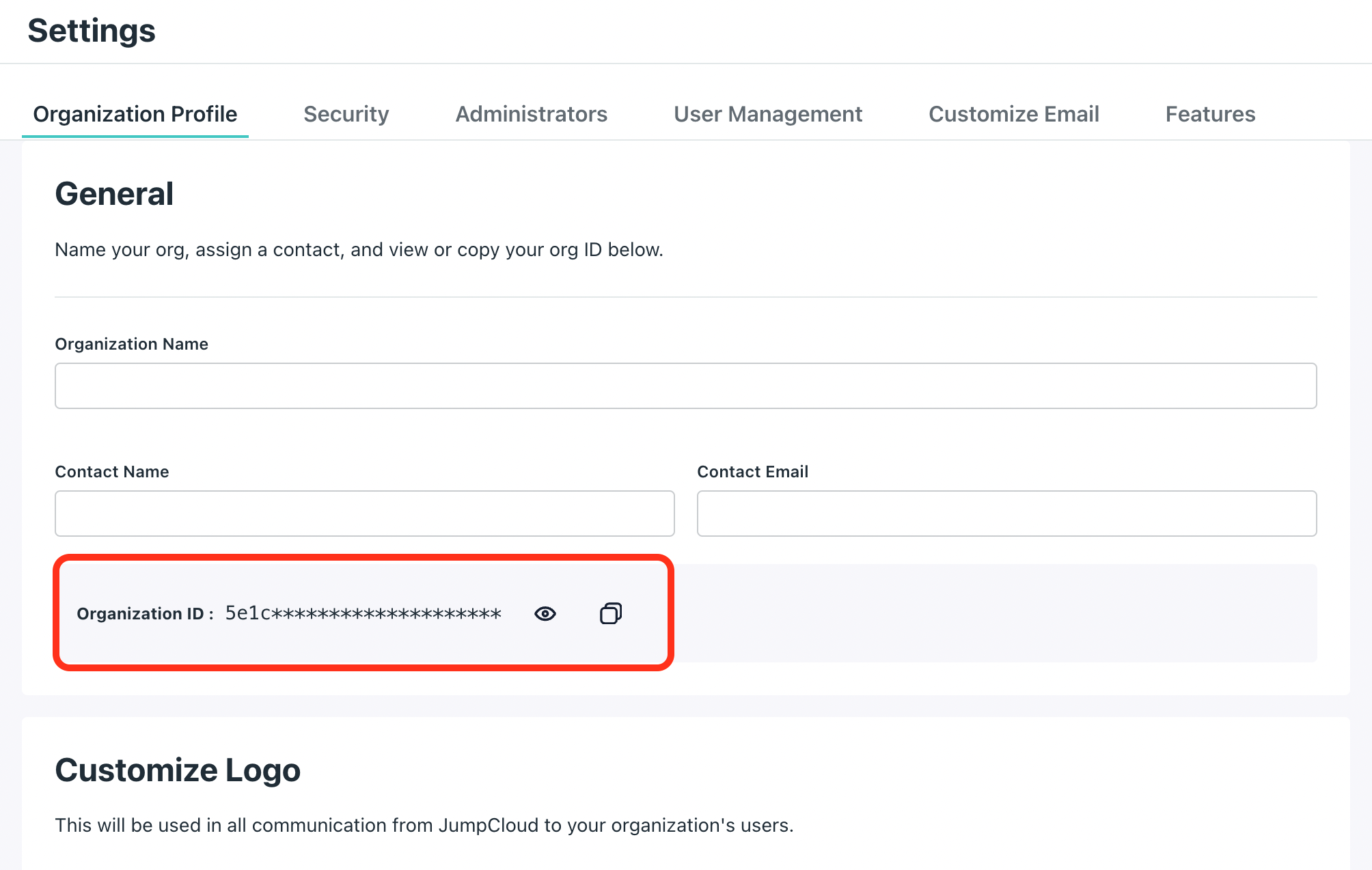Click the General section heading
This screenshot has height=870, width=1372.
tap(114, 194)
